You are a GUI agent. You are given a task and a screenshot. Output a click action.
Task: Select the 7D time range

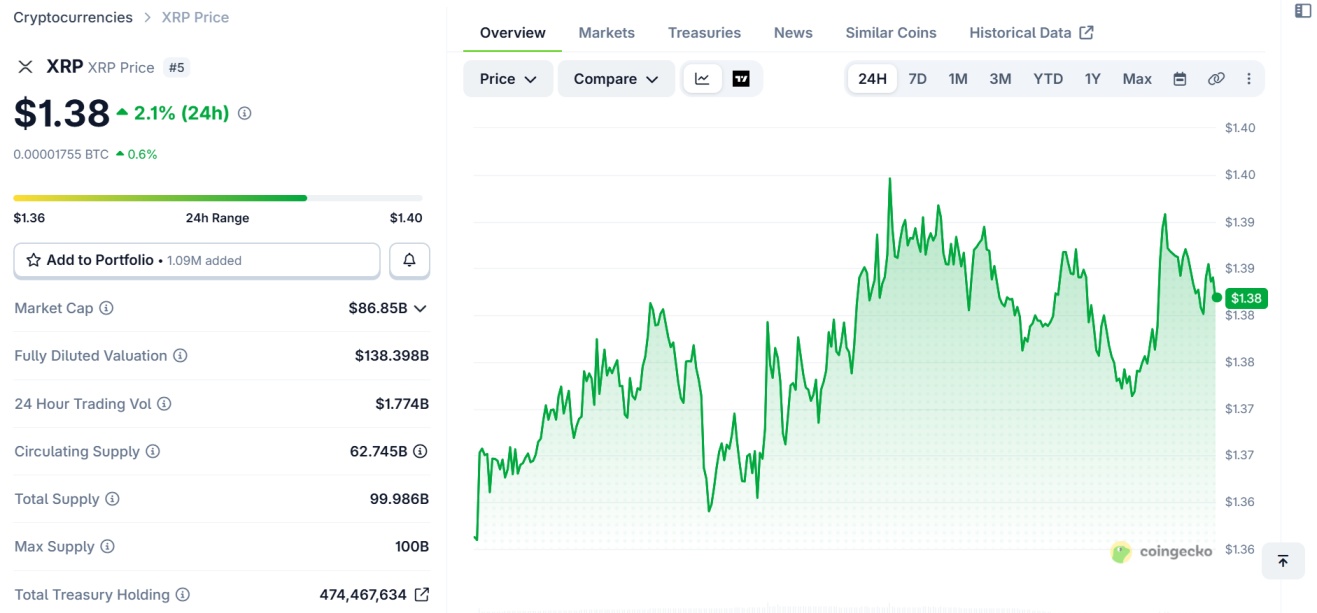click(x=917, y=79)
